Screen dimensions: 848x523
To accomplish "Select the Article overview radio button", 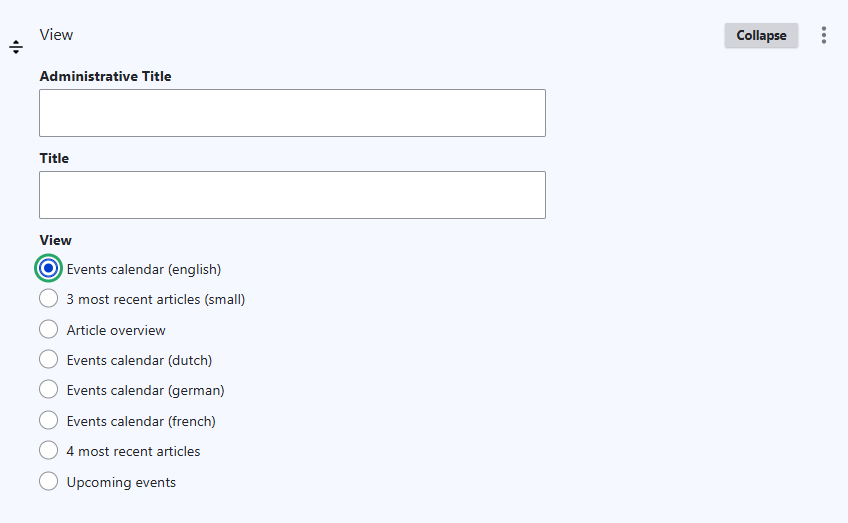I will click(48, 329).
